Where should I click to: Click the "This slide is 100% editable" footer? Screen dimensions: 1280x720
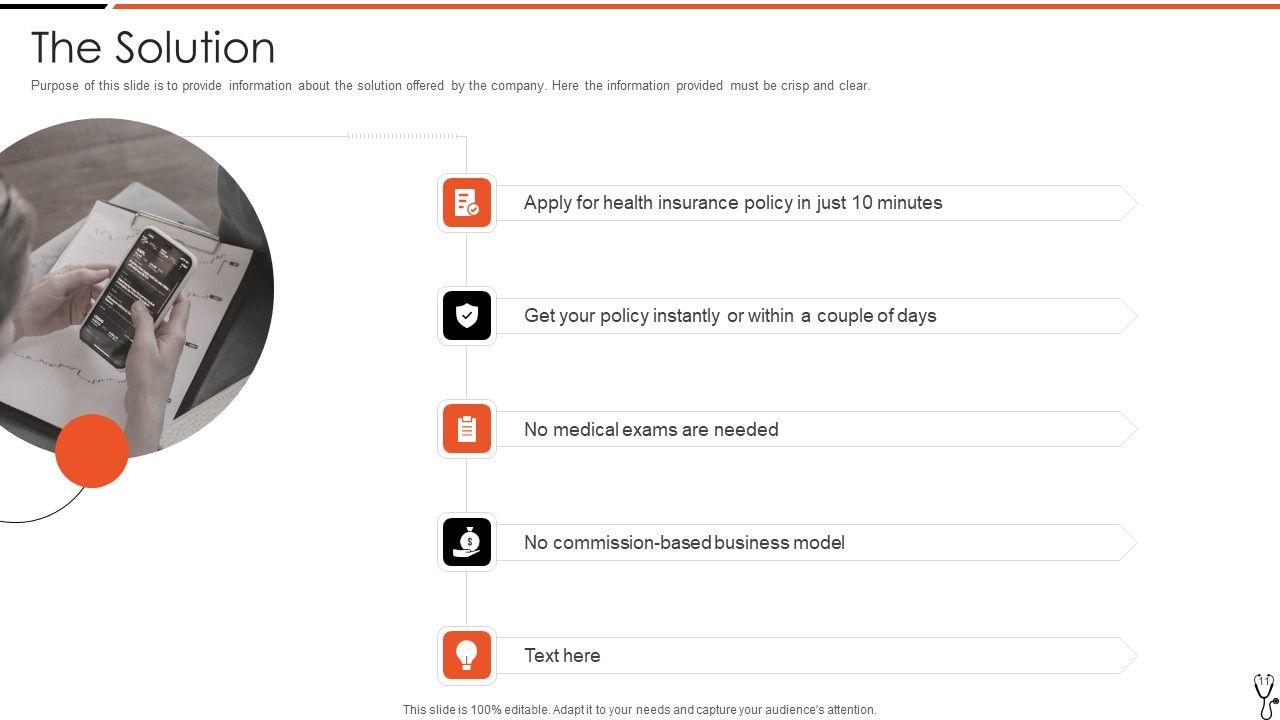(639, 710)
